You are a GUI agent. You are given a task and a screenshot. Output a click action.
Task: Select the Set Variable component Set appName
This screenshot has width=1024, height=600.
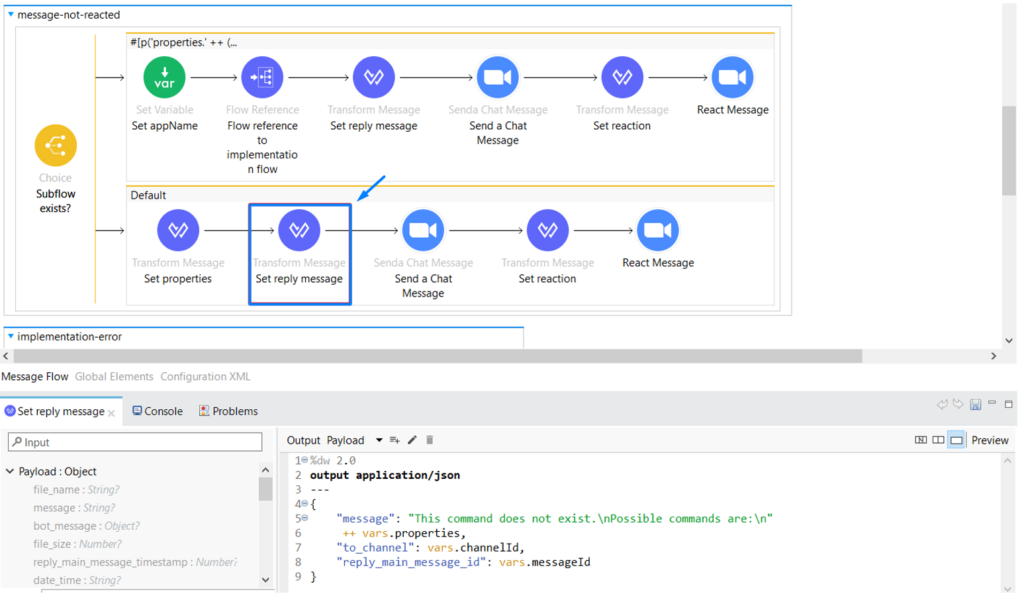coord(163,77)
